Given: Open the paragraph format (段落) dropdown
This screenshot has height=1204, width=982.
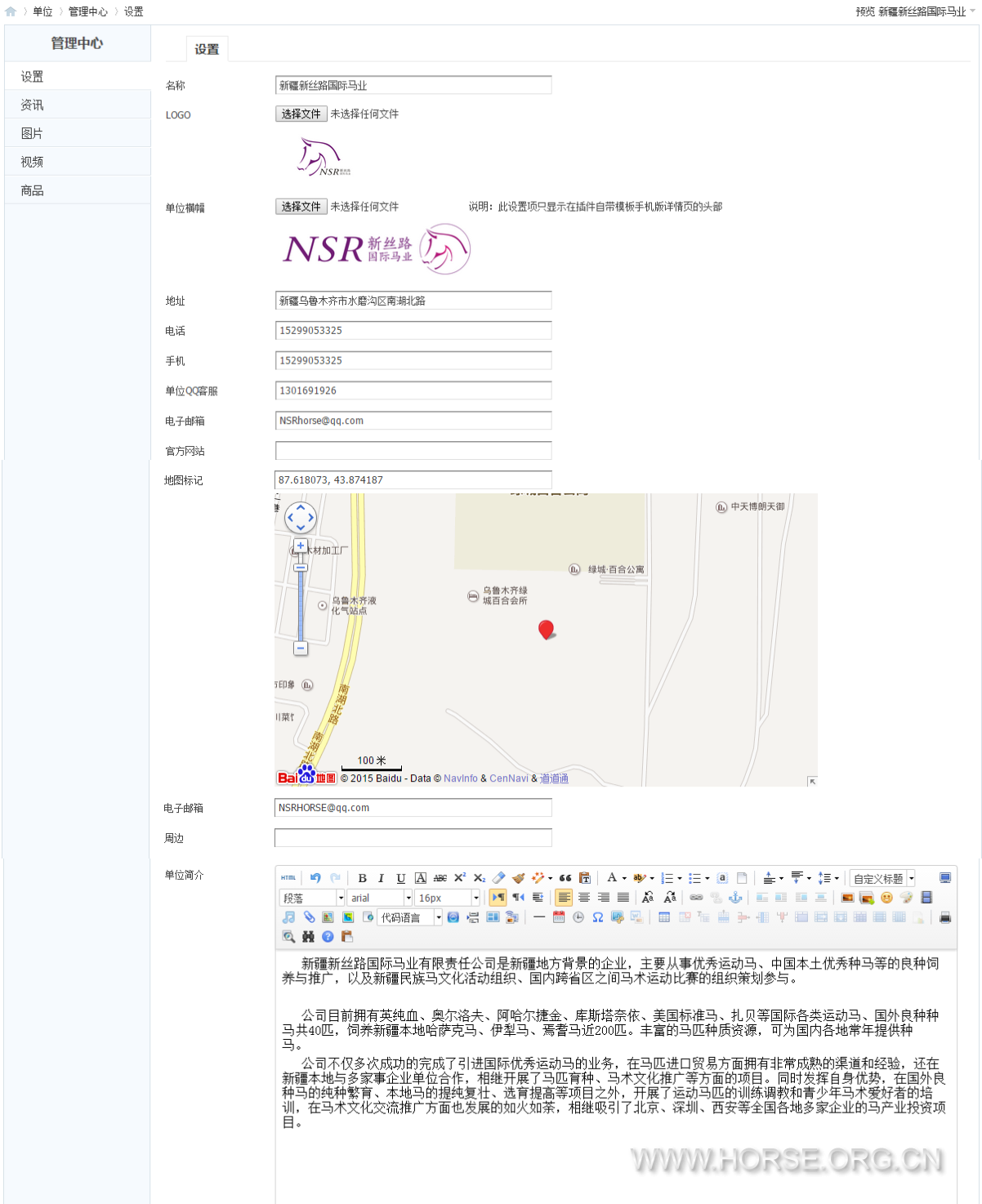Looking at the screenshot, I should 312,898.
